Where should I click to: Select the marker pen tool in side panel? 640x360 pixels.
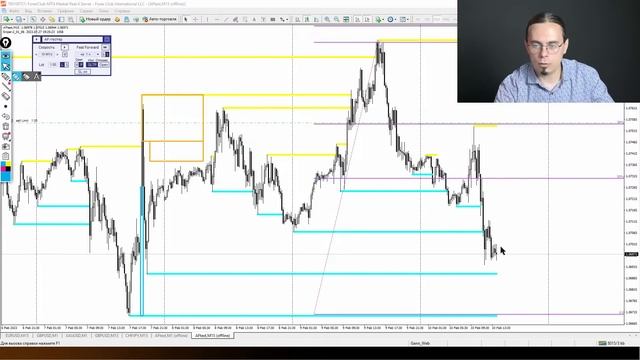pos(6,76)
